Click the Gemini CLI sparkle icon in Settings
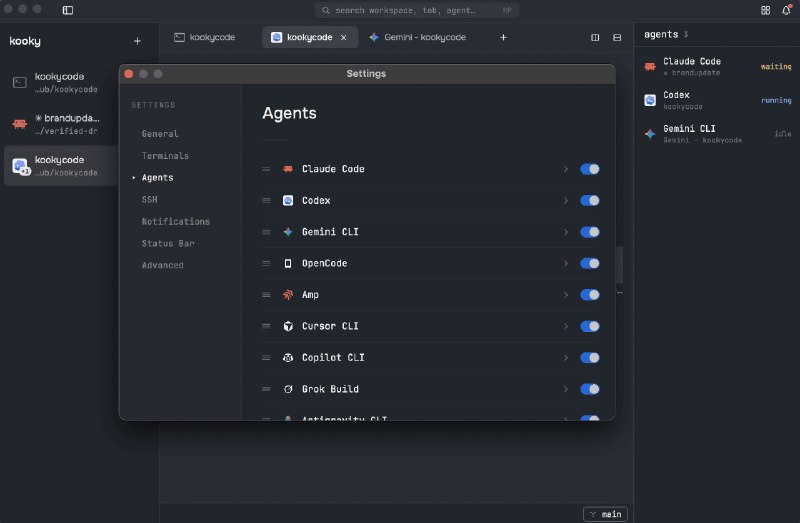 coord(288,232)
